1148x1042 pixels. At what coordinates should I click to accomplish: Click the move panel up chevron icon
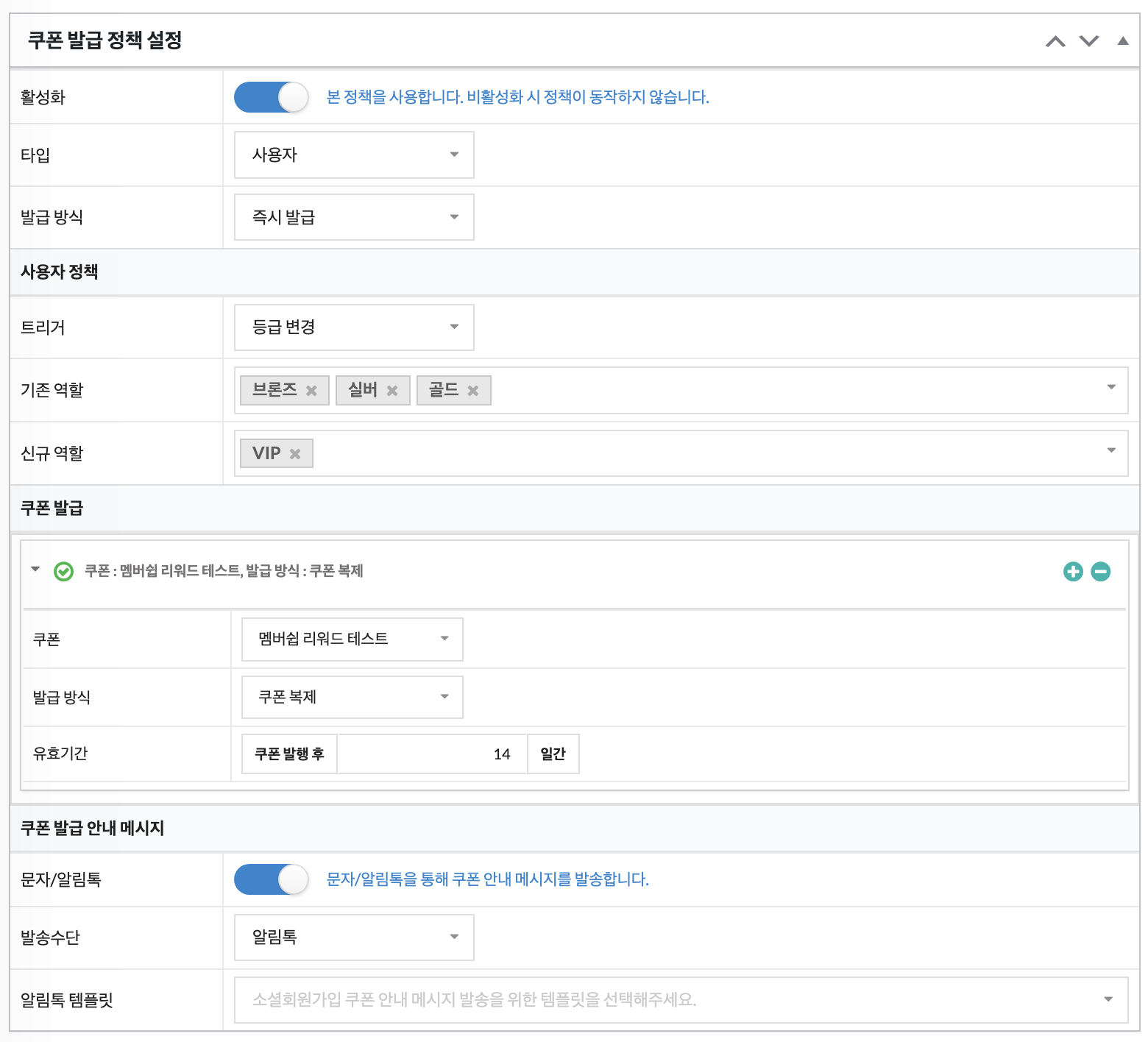coord(1055,41)
